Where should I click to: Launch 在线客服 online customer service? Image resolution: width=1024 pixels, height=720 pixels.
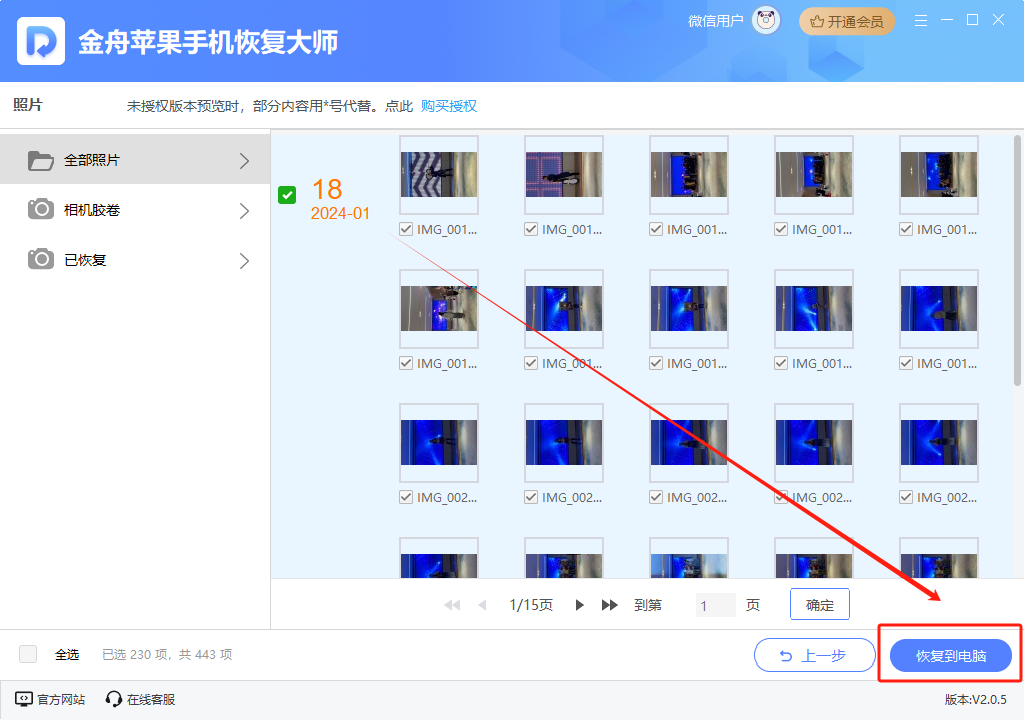113,699
